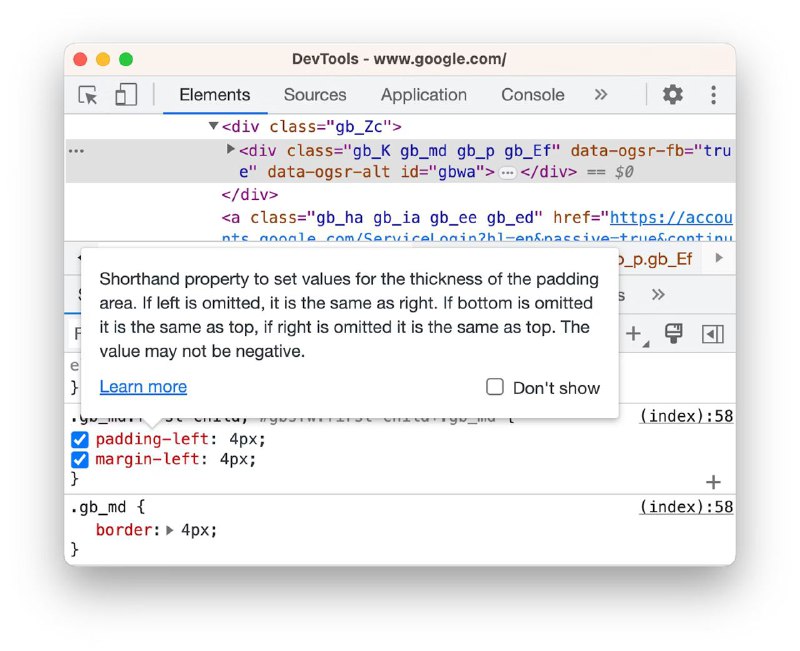Collapse the gb_Zc div node
Screen dimensions: 800x651
pos(214,126)
